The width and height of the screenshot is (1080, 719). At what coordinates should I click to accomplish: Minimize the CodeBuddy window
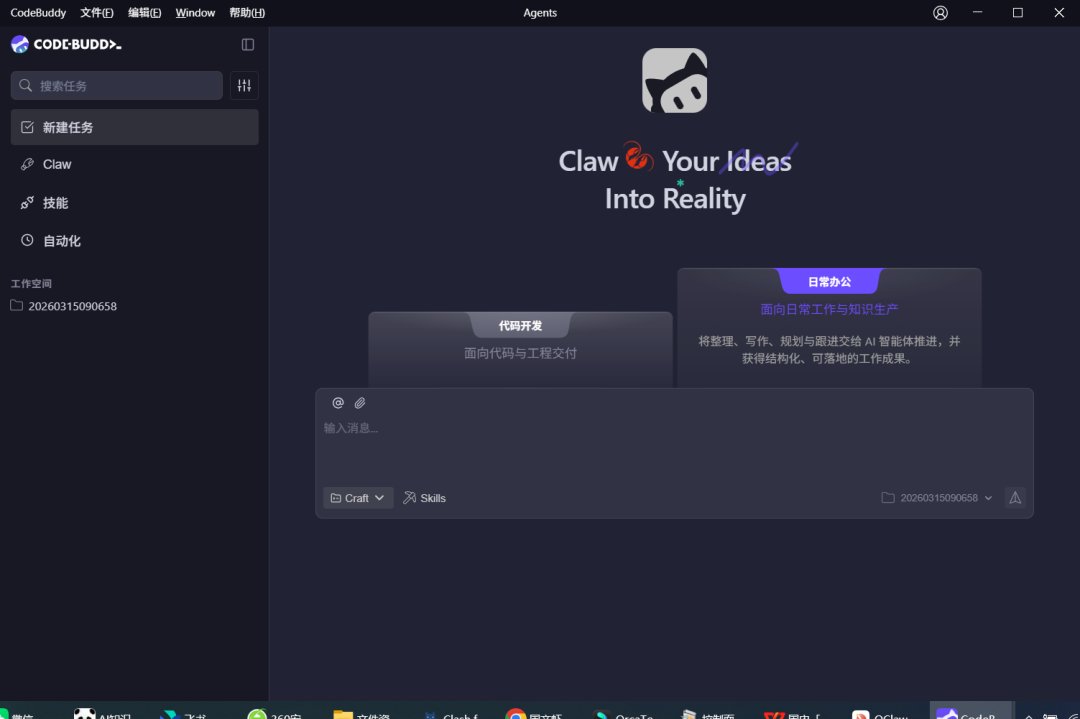tap(977, 12)
